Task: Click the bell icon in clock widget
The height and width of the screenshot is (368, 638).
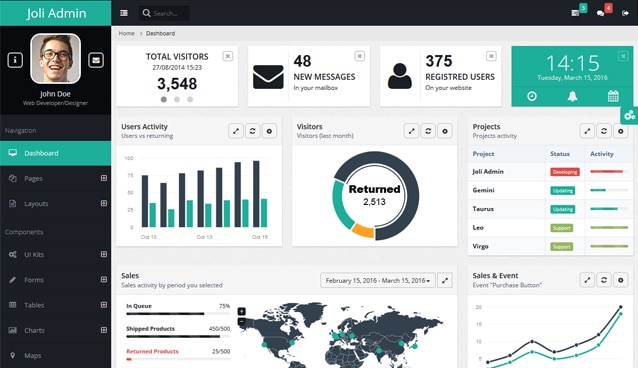Action: (x=572, y=96)
